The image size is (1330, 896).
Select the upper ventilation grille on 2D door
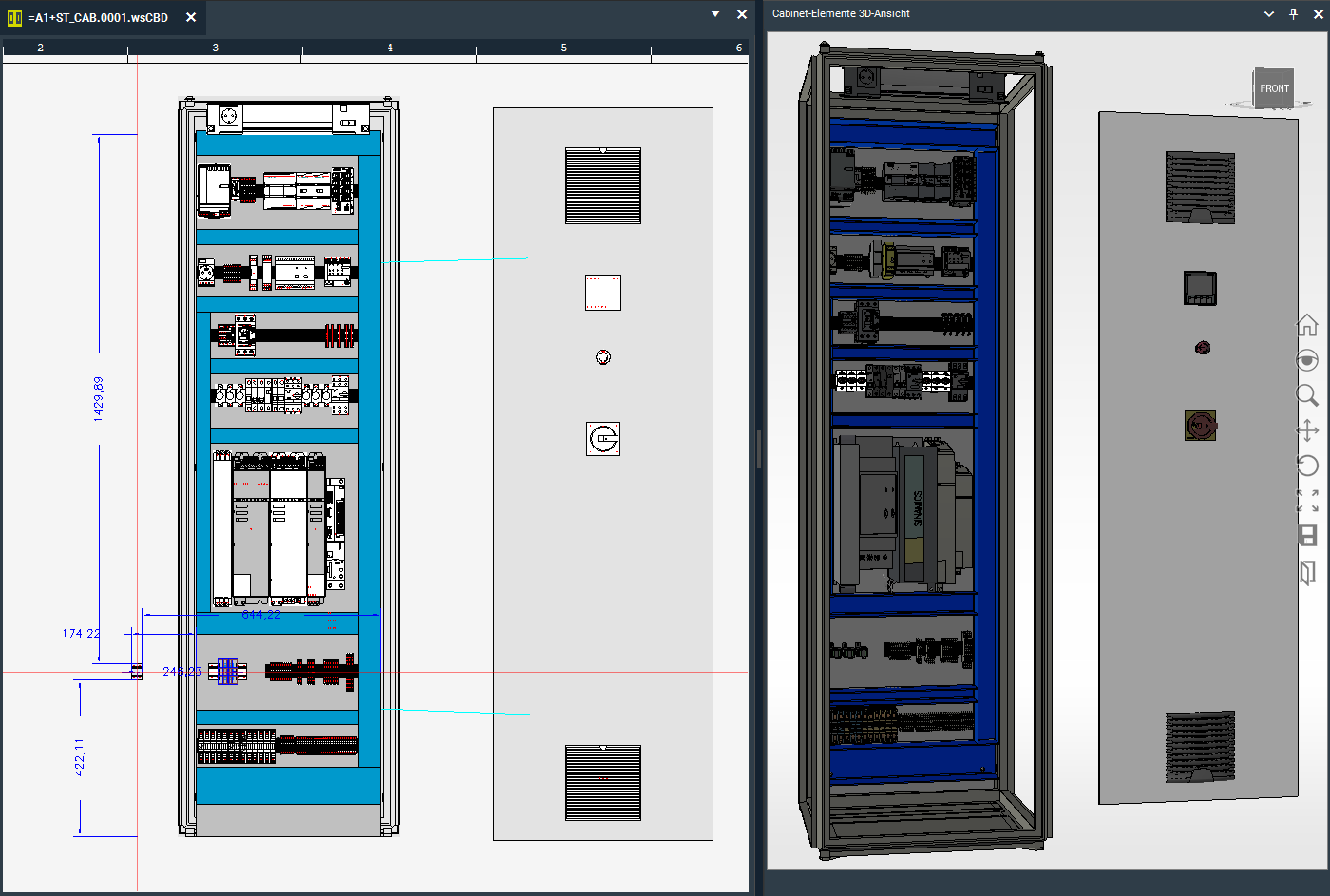pos(603,185)
